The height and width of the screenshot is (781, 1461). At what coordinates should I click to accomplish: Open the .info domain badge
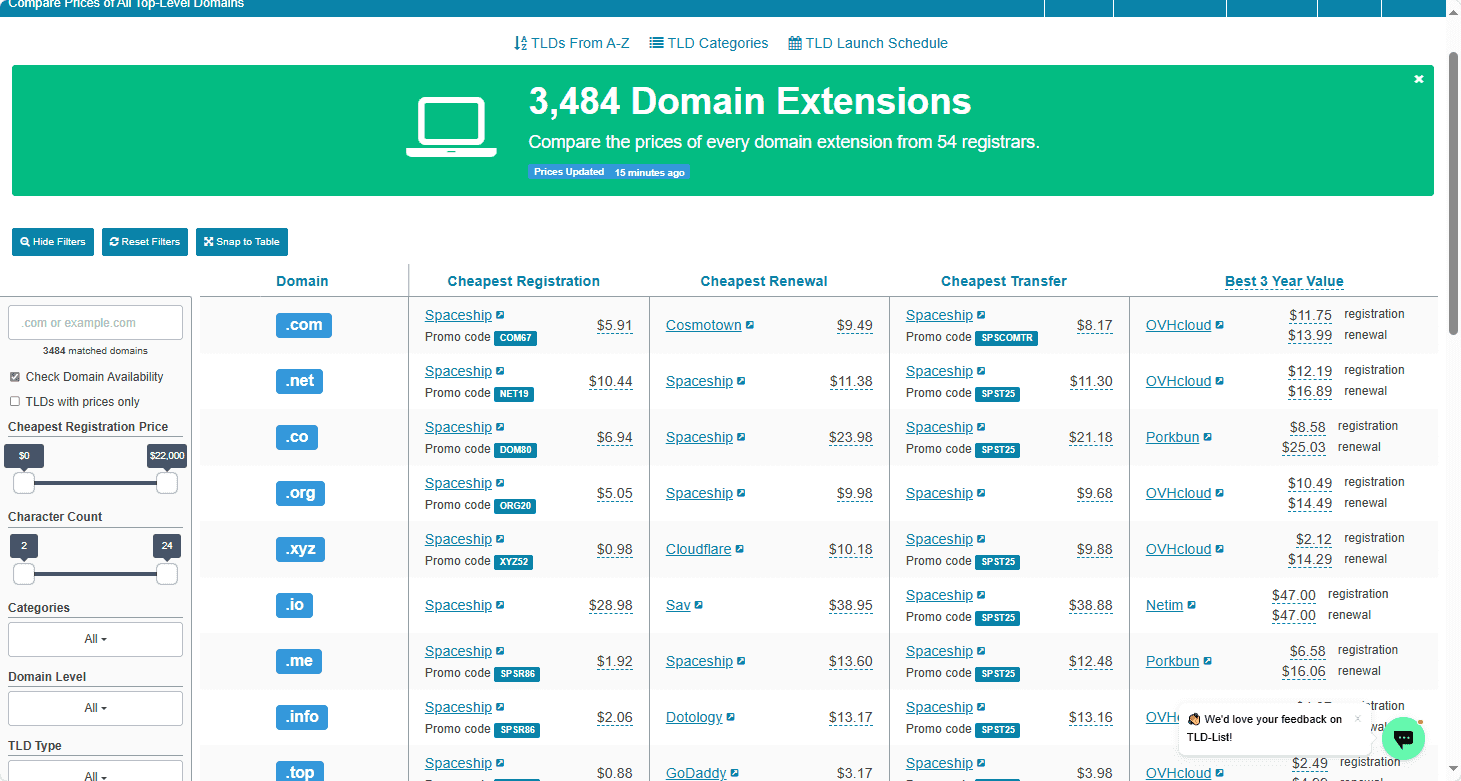tap(302, 717)
